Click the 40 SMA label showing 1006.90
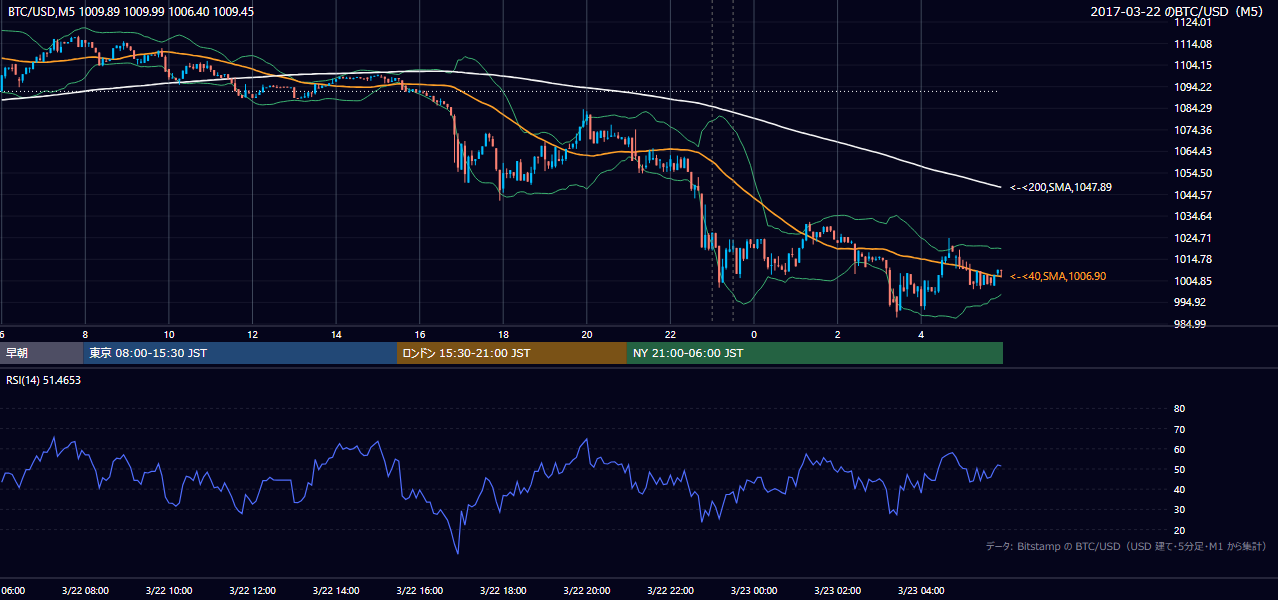Screen dimensions: 1278x600 (x=1060, y=276)
